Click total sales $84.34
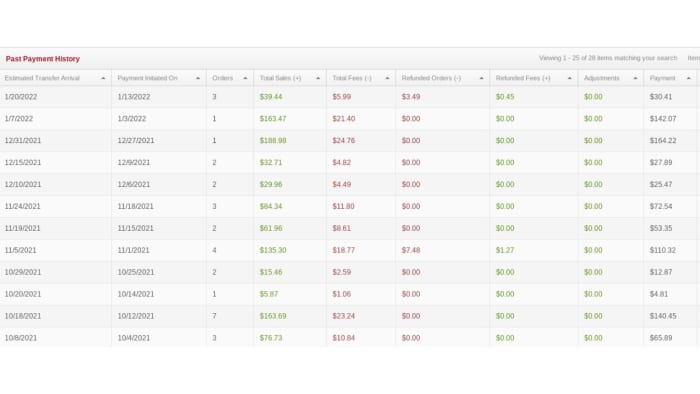 (x=271, y=206)
